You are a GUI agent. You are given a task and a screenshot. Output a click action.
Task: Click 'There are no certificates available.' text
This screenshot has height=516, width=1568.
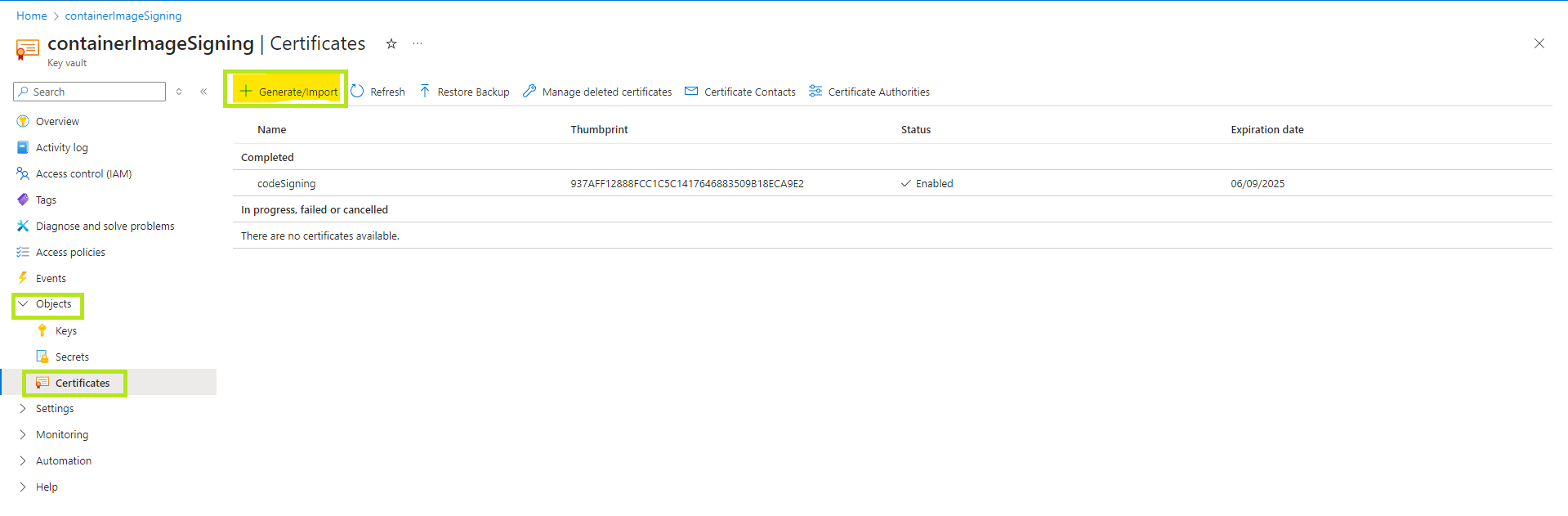point(320,236)
